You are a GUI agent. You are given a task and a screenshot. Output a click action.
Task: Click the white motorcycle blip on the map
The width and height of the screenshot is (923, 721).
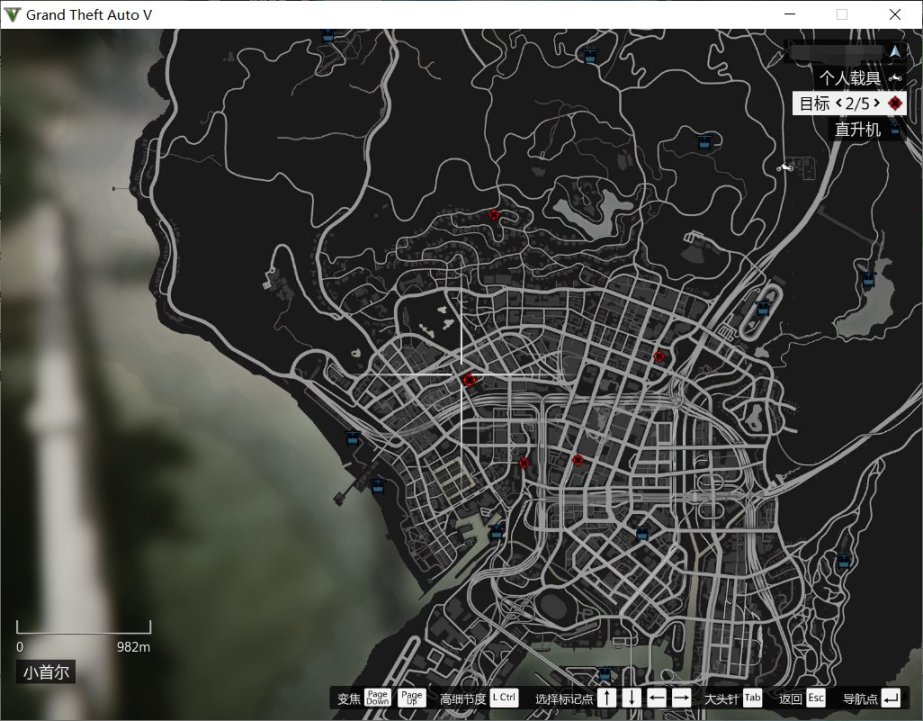pyautogui.click(x=786, y=168)
